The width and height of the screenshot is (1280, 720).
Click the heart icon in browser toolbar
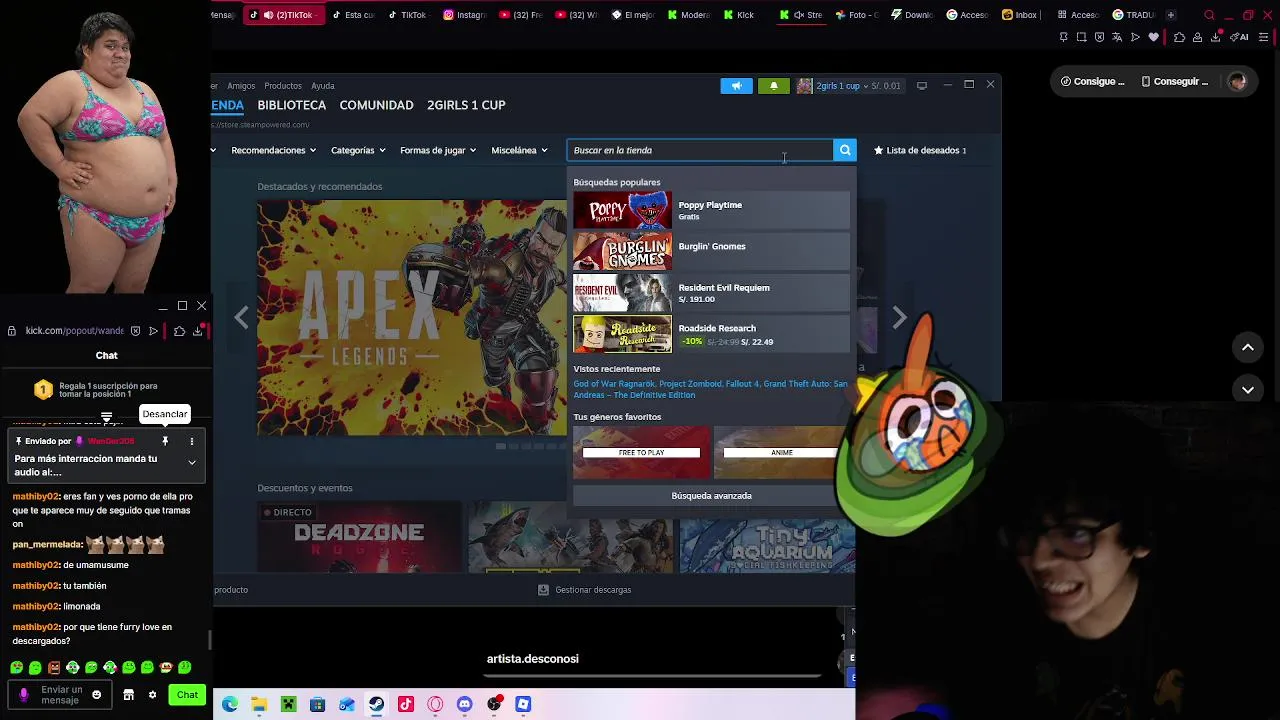pos(1153,37)
